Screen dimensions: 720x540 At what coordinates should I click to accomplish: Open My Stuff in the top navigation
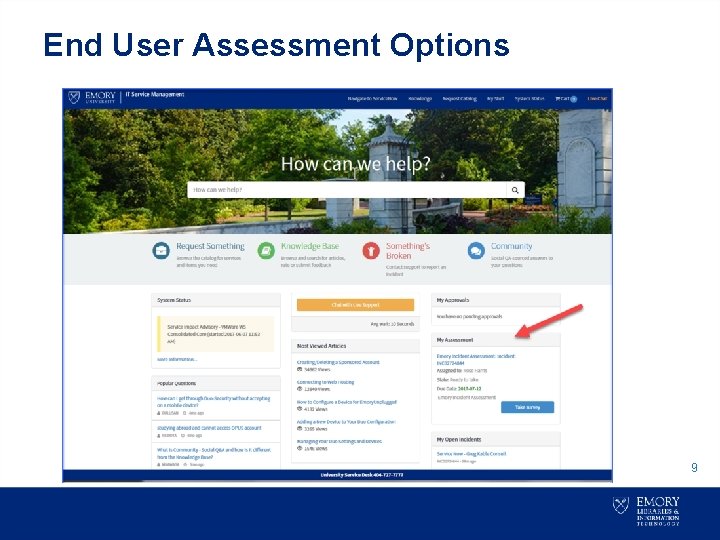pyautogui.click(x=495, y=99)
